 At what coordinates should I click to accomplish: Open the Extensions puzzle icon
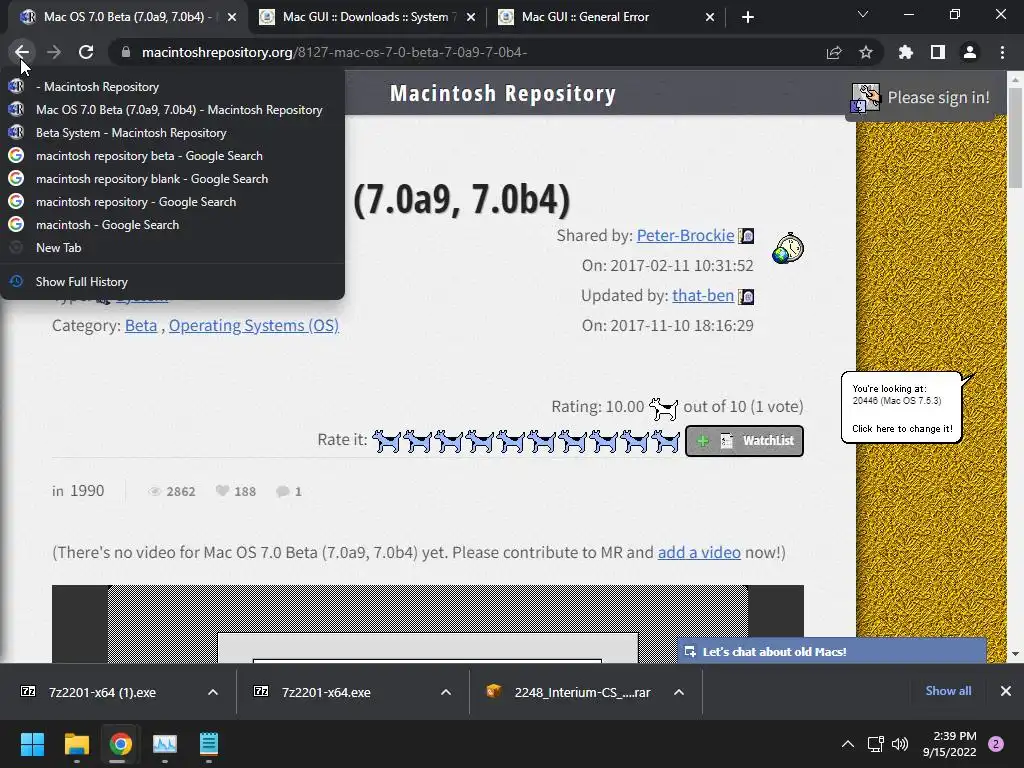[x=906, y=52]
